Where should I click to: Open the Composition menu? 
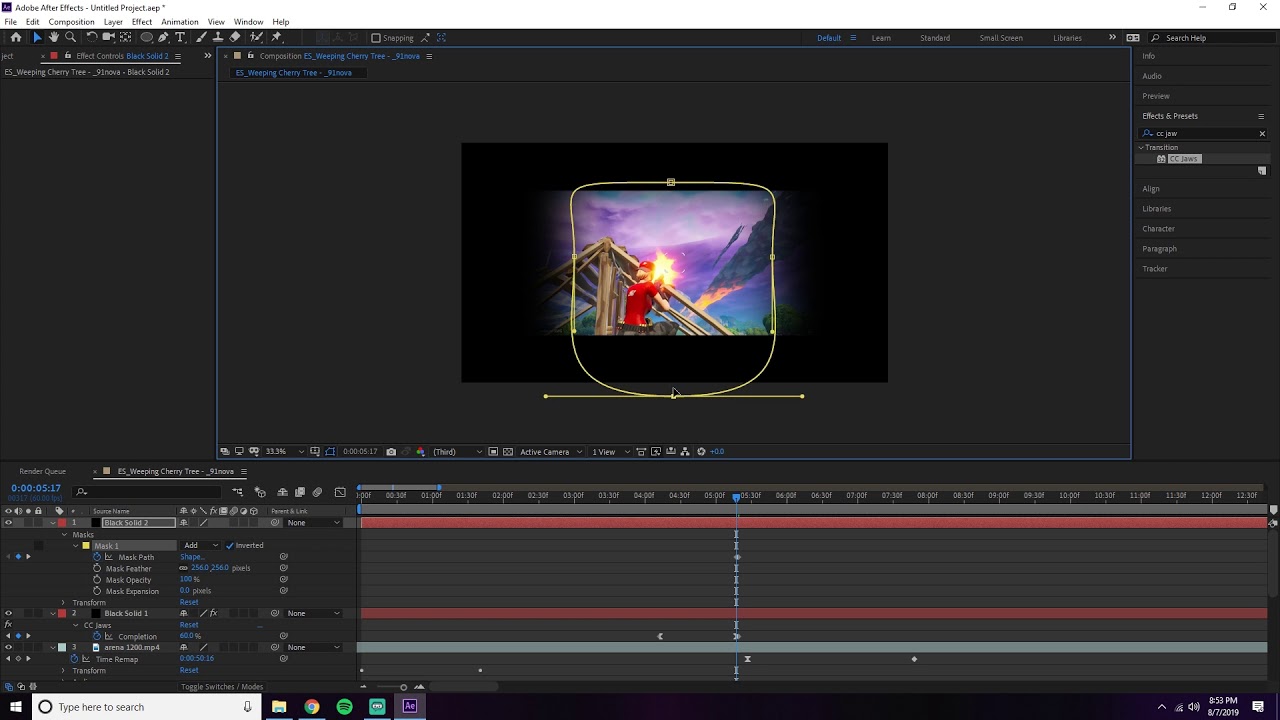71,22
